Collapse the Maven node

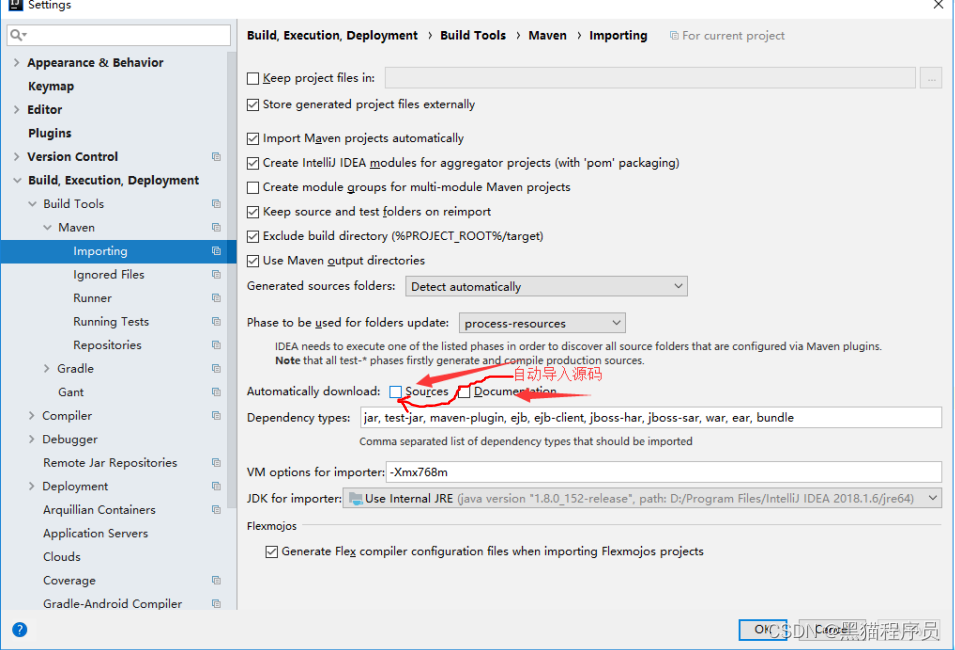point(48,227)
